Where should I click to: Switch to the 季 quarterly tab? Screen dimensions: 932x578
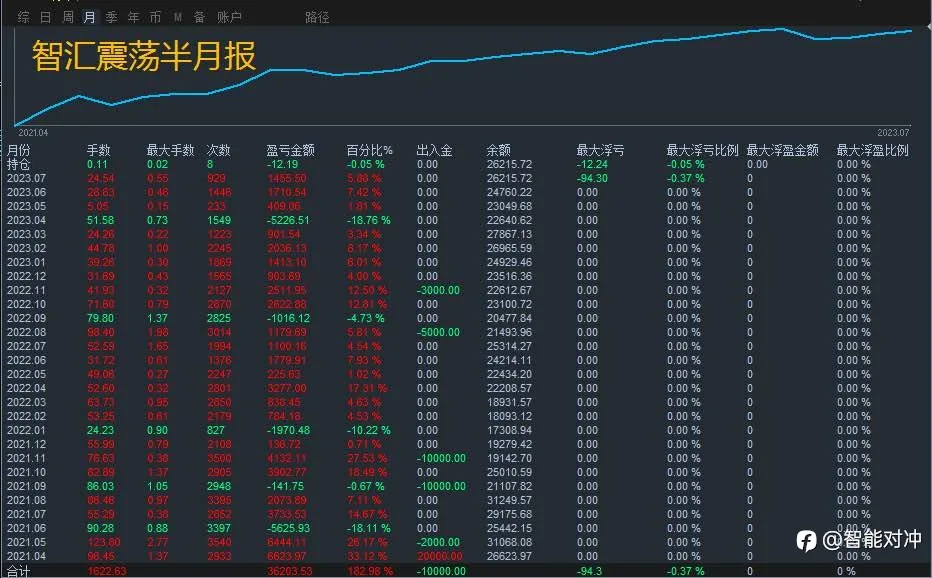111,17
